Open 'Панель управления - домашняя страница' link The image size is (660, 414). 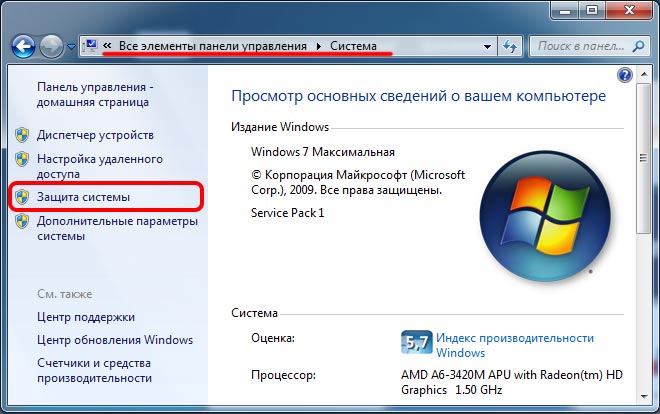tap(95, 95)
